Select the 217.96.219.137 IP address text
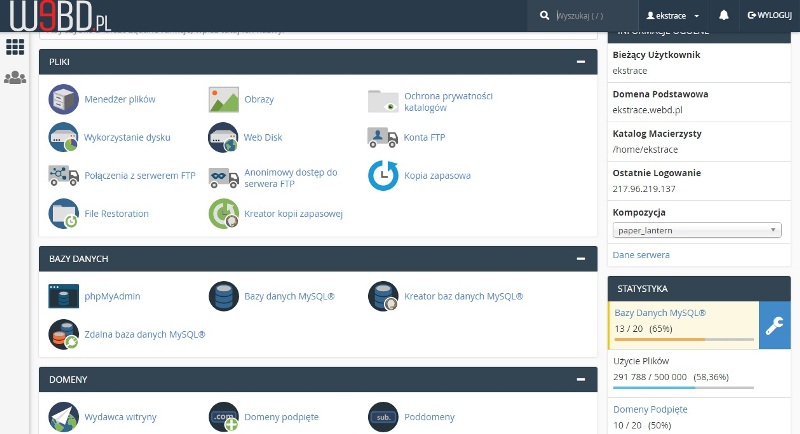Image resolution: width=800 pixels, height=434 pixels. click(x=644, y=189)
